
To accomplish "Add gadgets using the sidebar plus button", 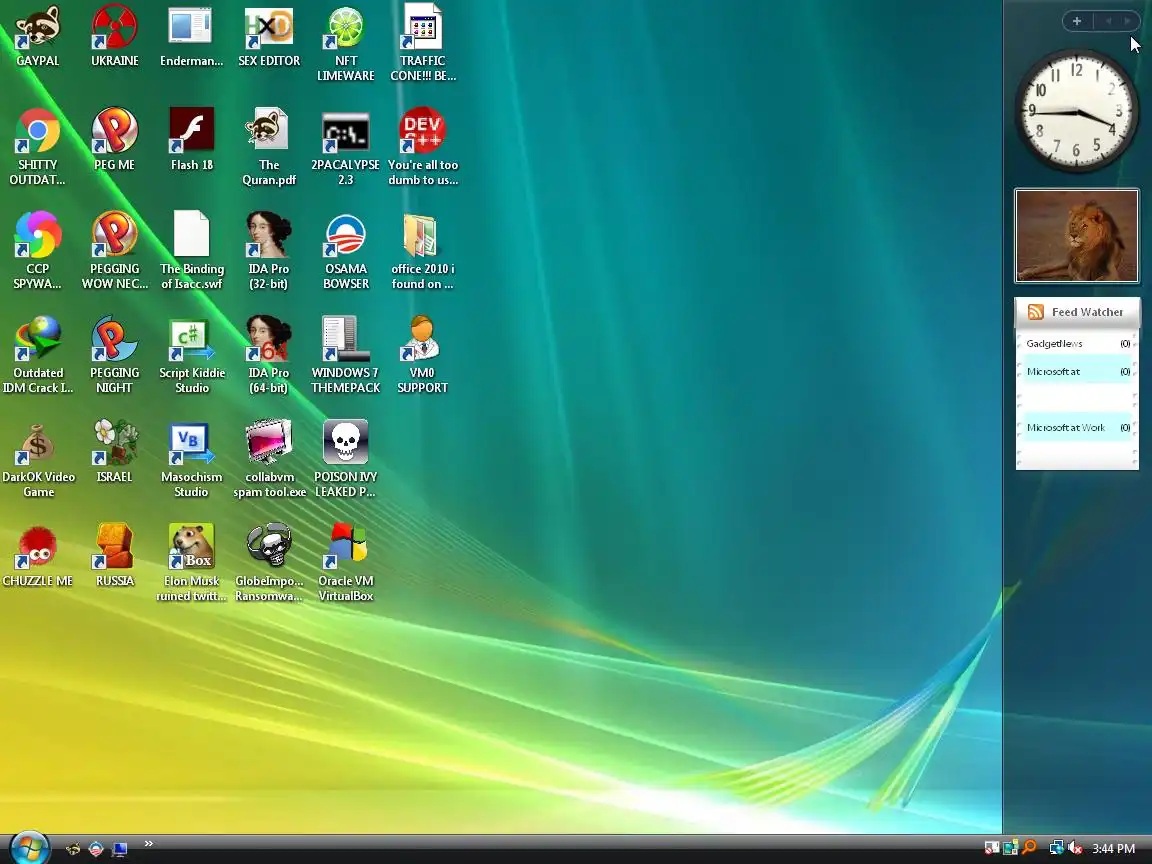I will 1077,21.
